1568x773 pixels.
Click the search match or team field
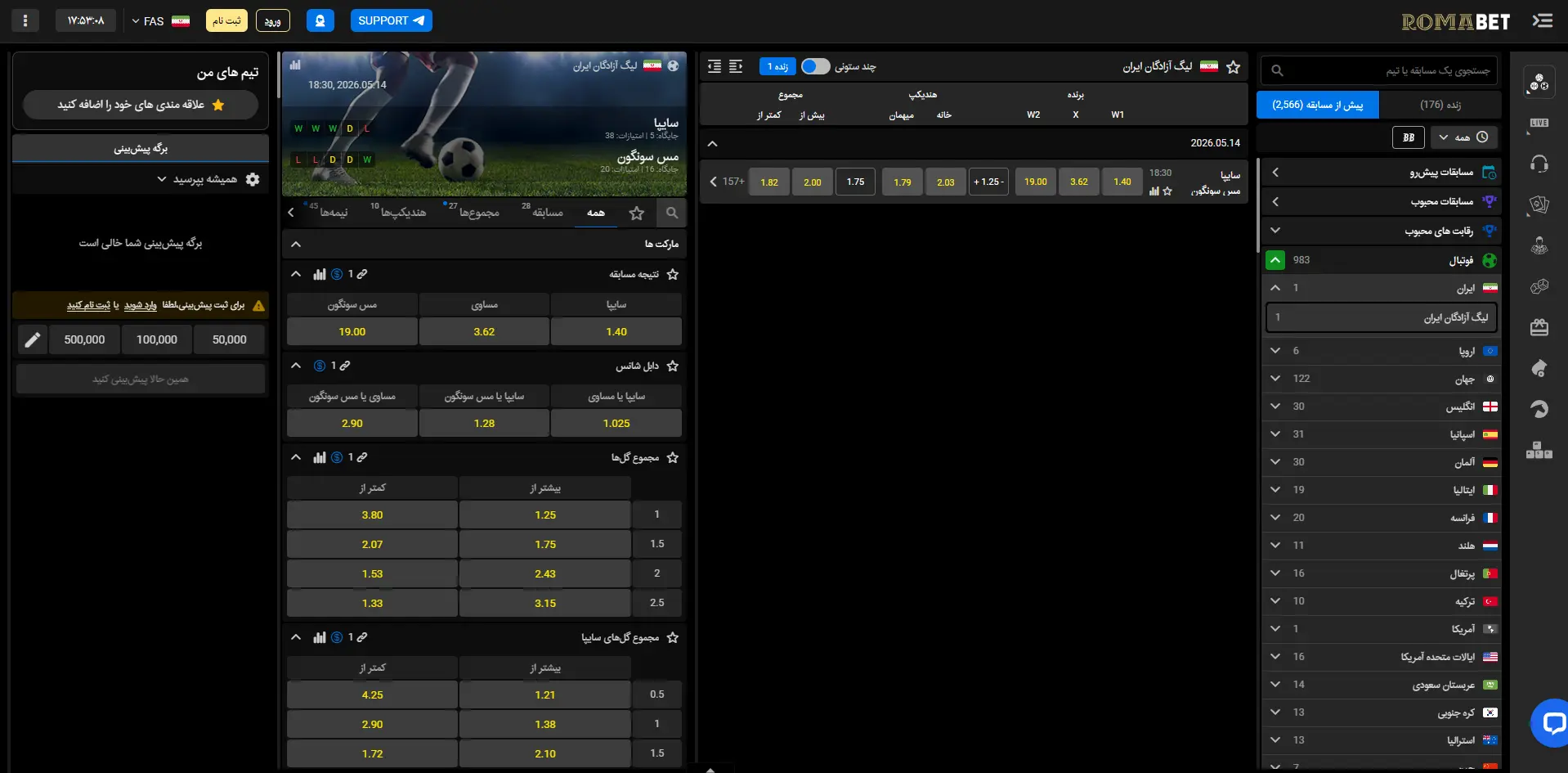point(1379,71)
